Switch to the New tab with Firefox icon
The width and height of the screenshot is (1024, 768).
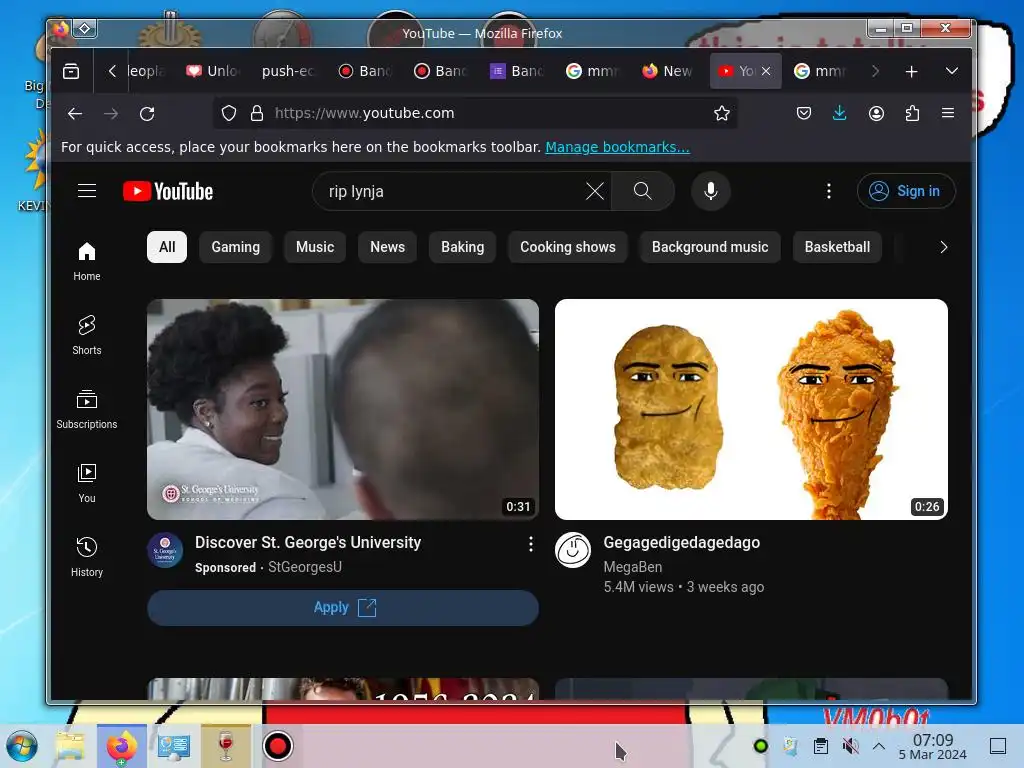tap(667, 71)
